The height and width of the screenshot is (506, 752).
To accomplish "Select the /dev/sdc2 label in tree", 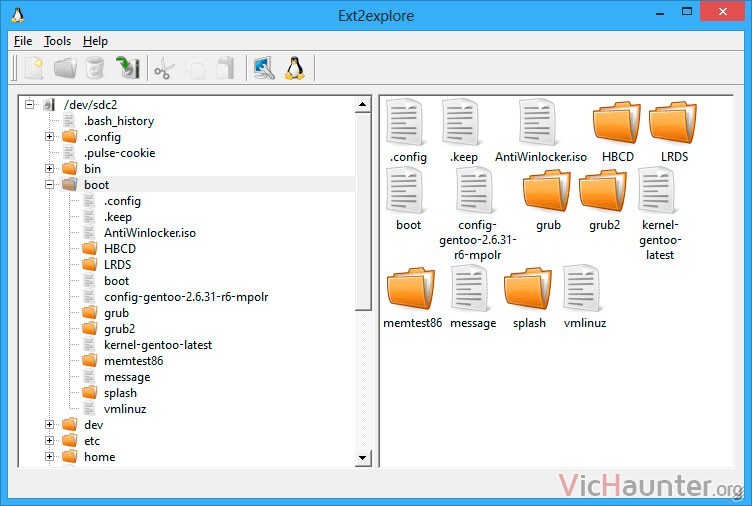I will tap(90, 104).
